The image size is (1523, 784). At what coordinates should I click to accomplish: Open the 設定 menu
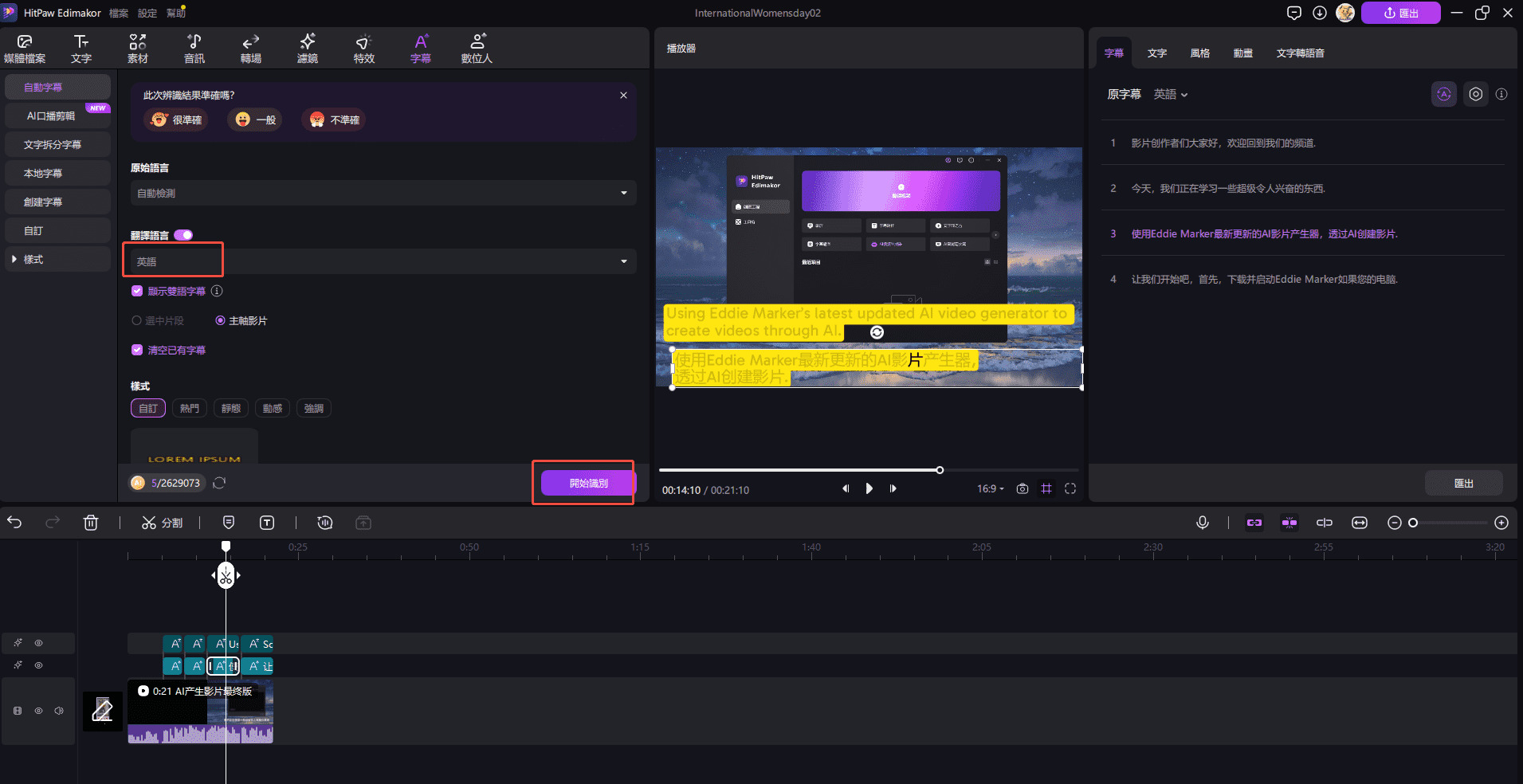point(147,14)
